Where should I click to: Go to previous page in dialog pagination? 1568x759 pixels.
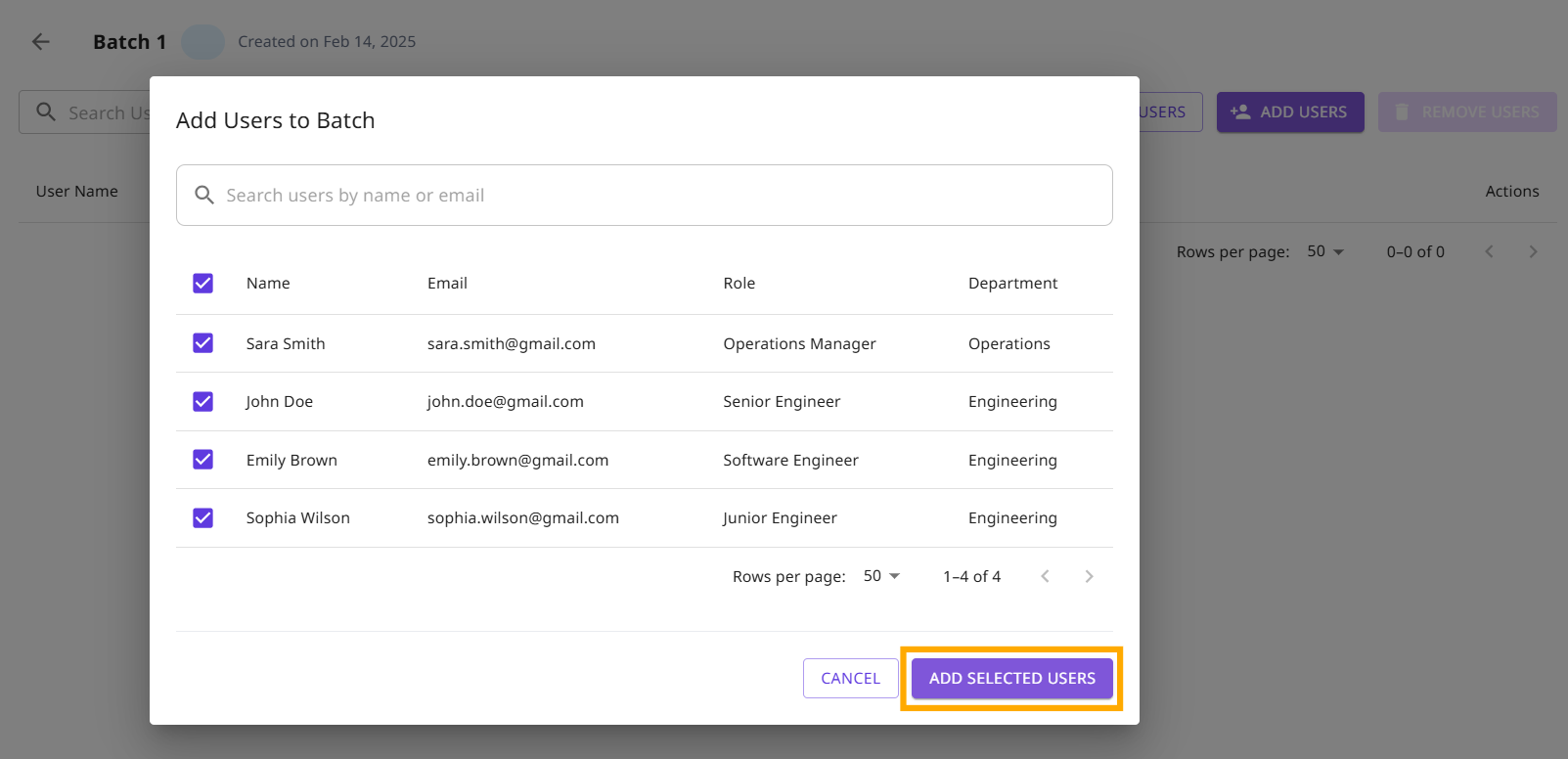[x=1045, y=576]
